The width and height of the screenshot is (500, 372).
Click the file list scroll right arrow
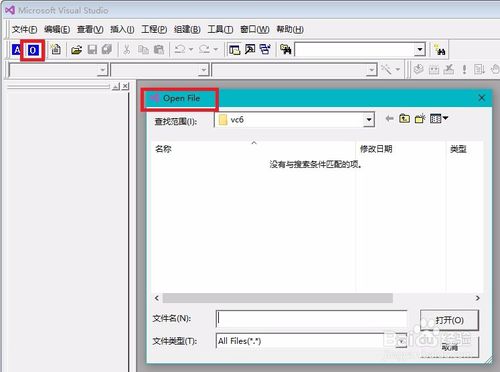click(478, 298)
